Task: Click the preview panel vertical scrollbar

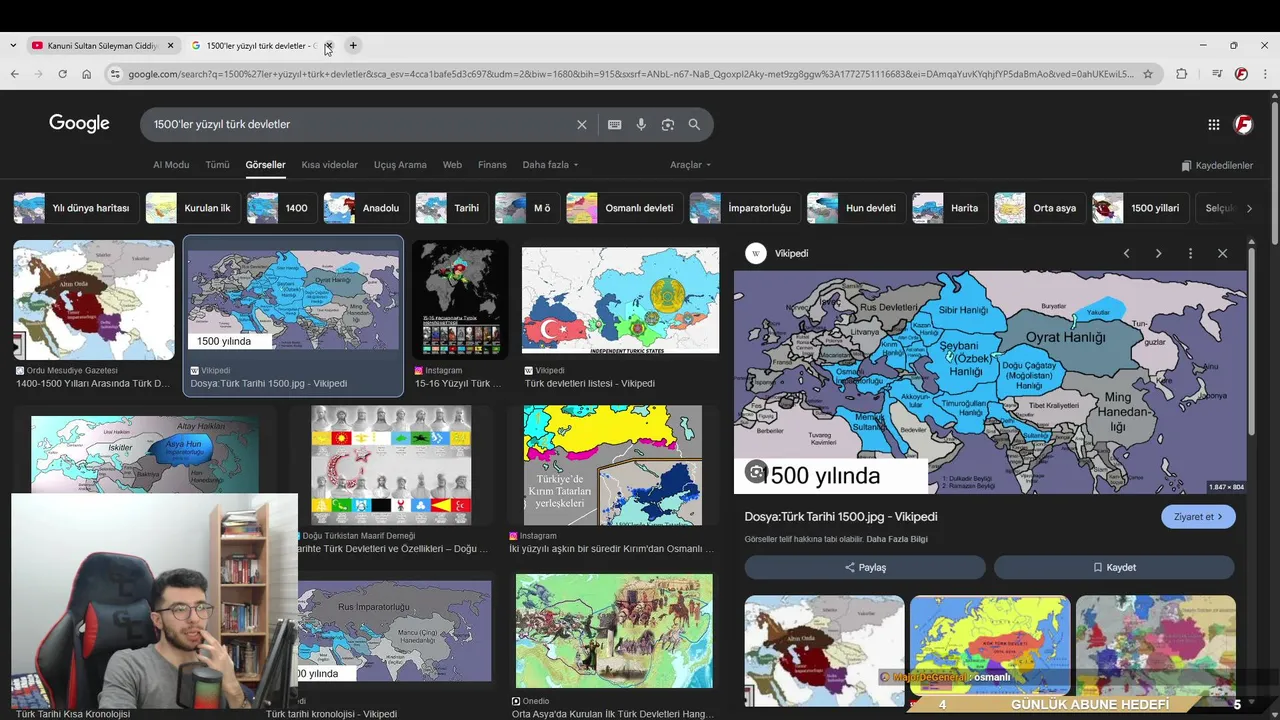Action: tap(1251, 340)
